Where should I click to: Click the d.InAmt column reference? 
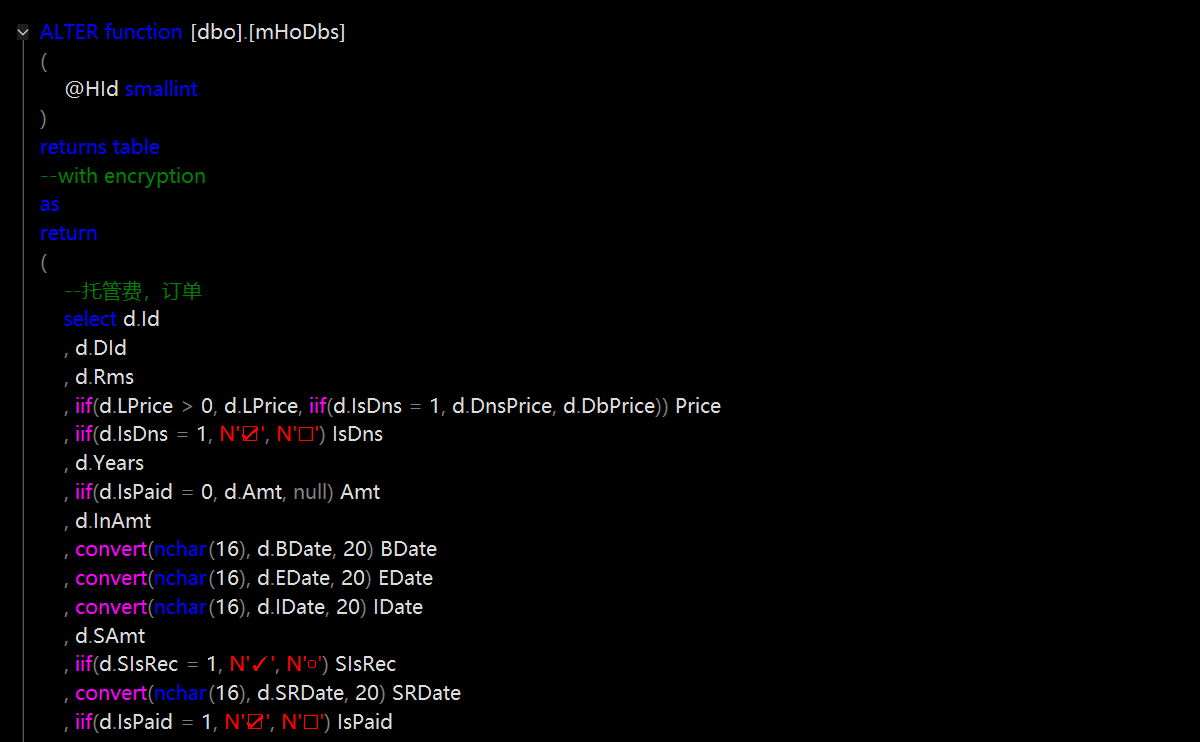pos(113,521)
